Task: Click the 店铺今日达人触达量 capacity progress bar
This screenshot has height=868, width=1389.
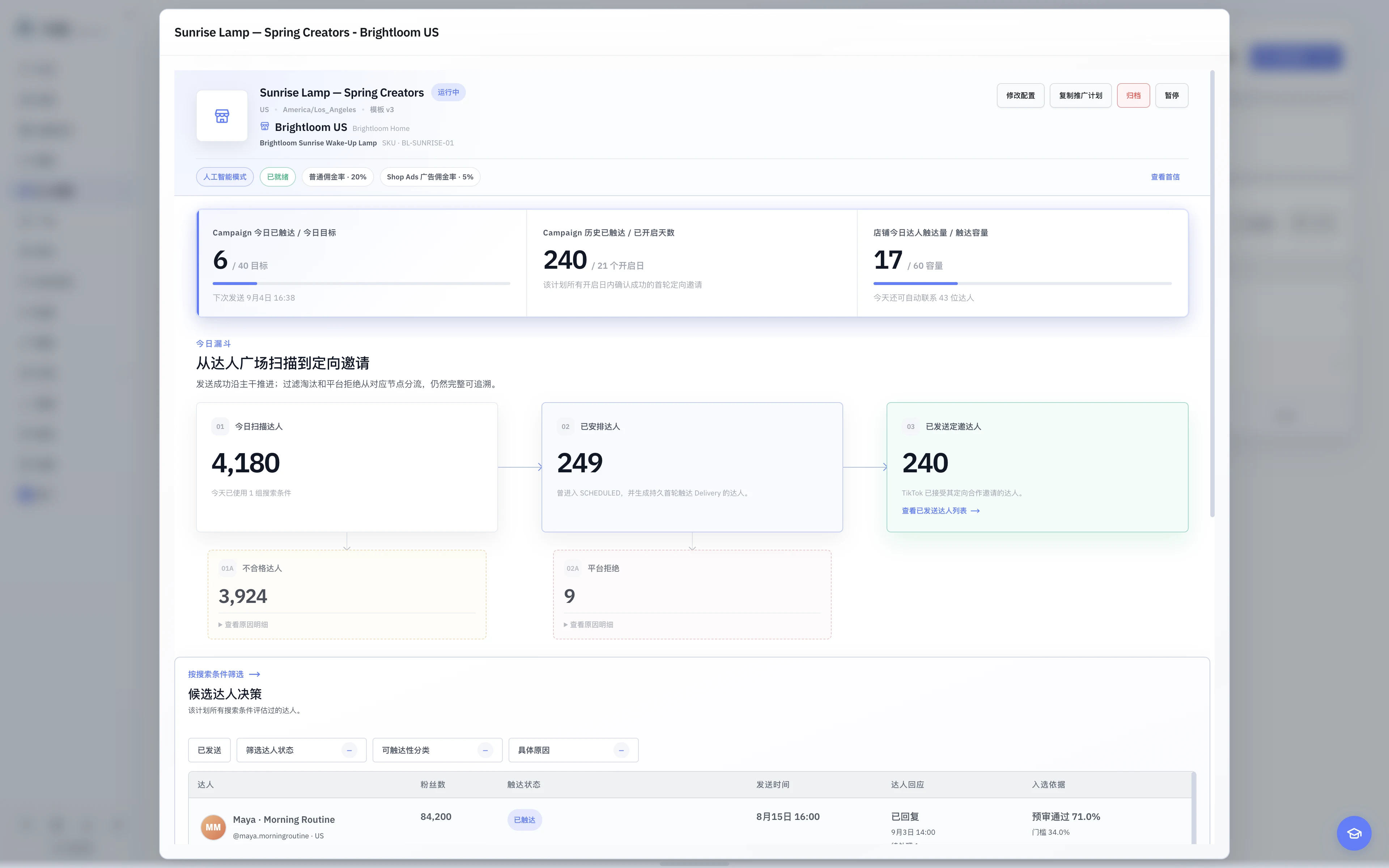Action: click(1022, 283)
